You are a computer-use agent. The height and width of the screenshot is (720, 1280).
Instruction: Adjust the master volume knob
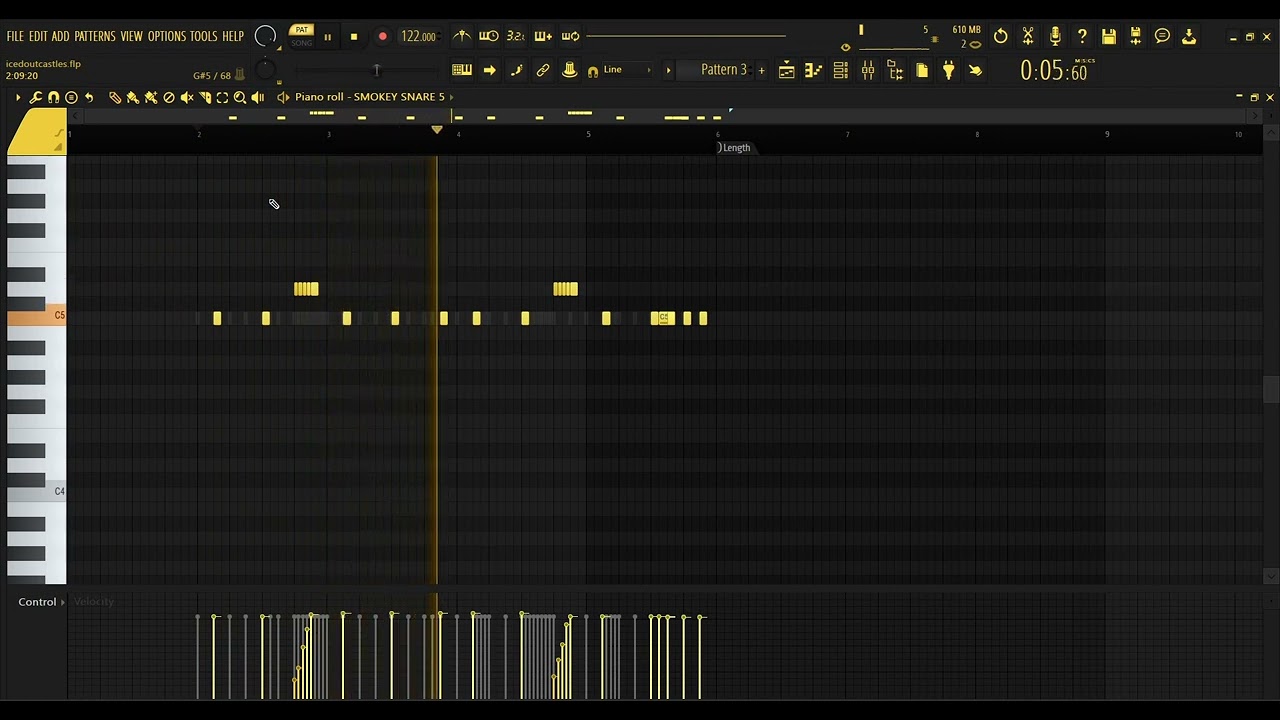pyautogui.click(x=265, y=36)
